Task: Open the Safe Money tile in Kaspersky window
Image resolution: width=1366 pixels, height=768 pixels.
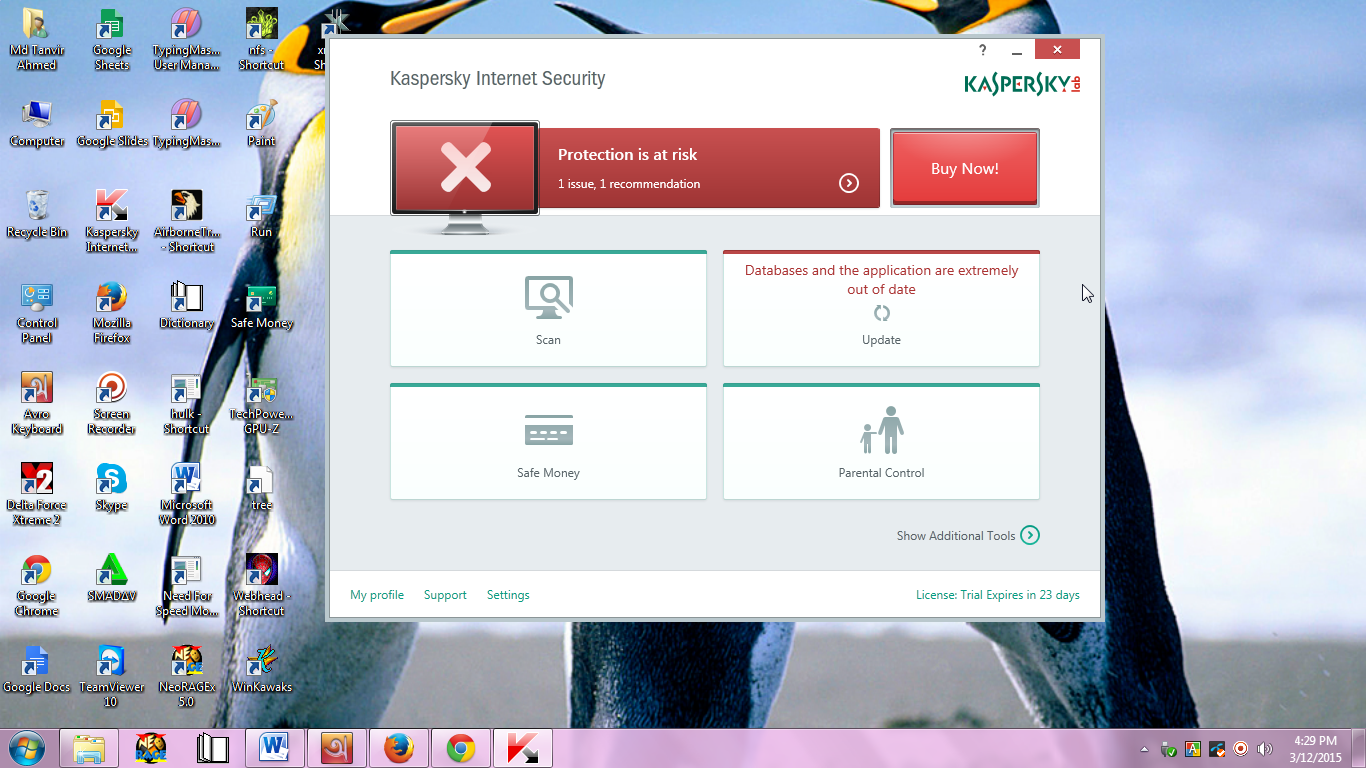Action: pyautogui.click(x=548, y=441)
